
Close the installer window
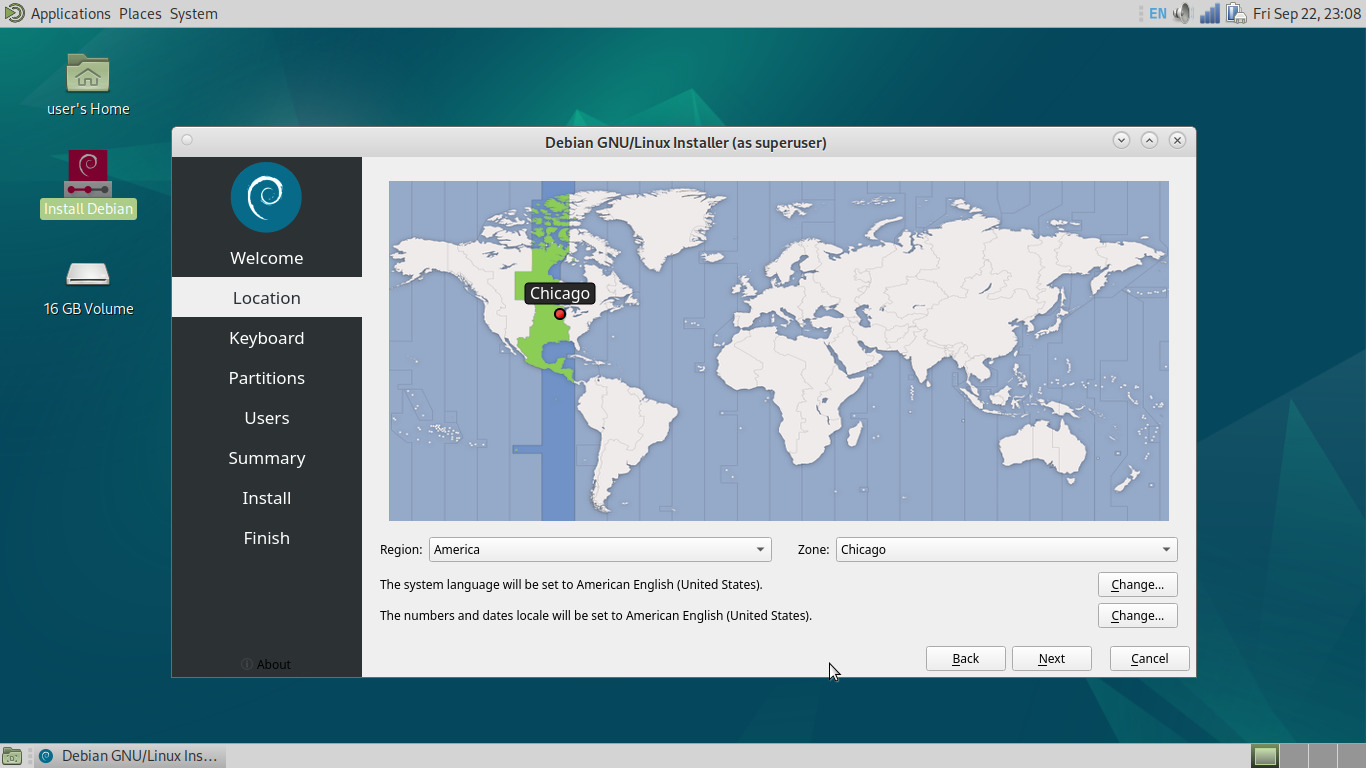click(x=1177, y=140)
